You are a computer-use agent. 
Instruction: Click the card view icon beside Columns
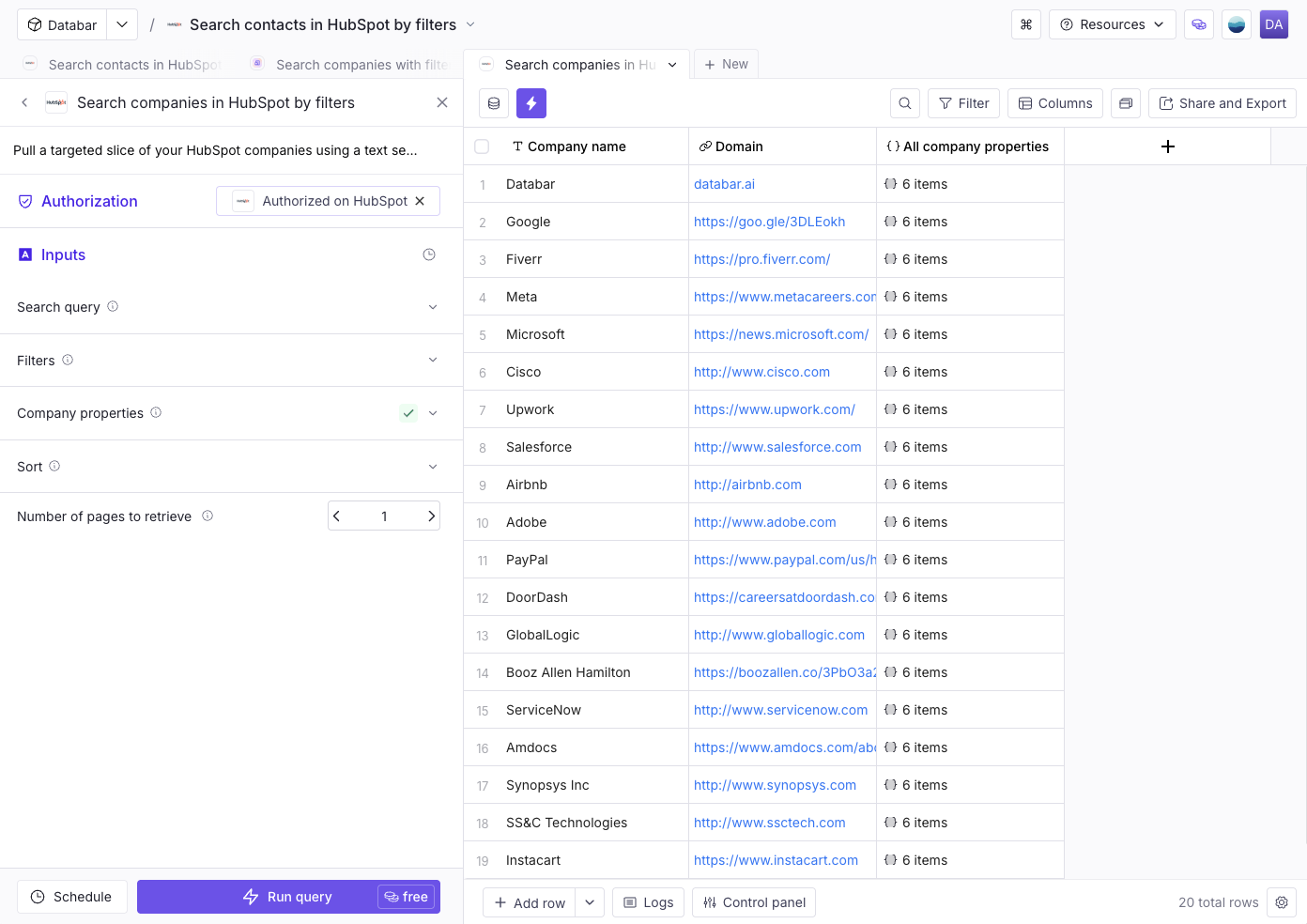coord(1126,103)
